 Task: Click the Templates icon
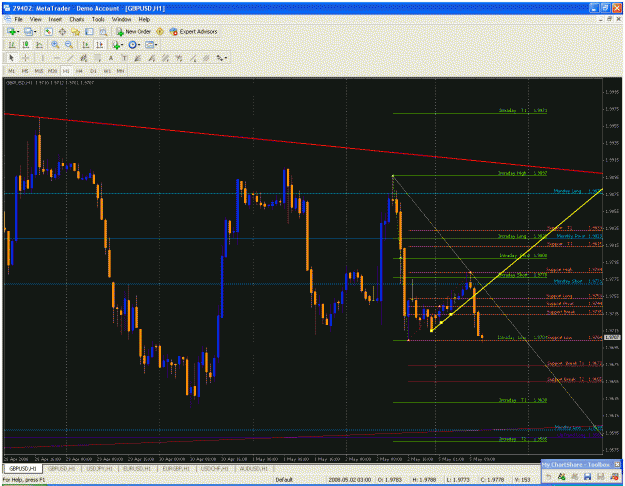click(149, 45)
